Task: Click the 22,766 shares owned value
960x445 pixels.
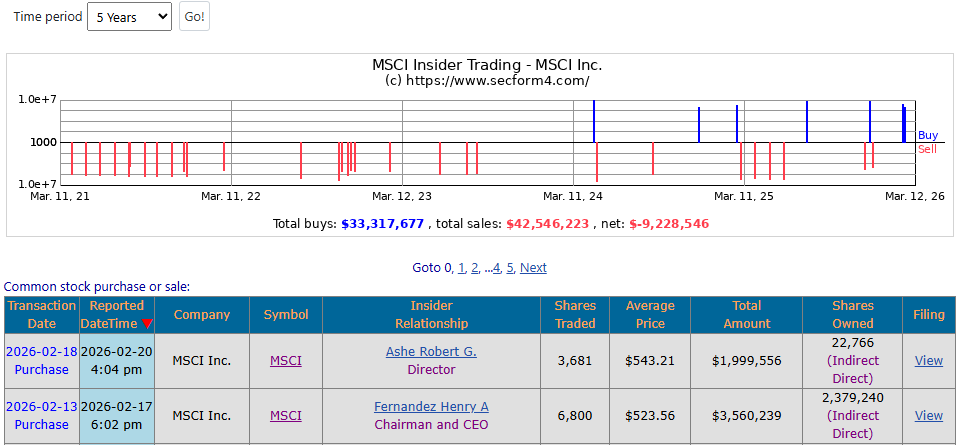Action: [x=853, y=342]
